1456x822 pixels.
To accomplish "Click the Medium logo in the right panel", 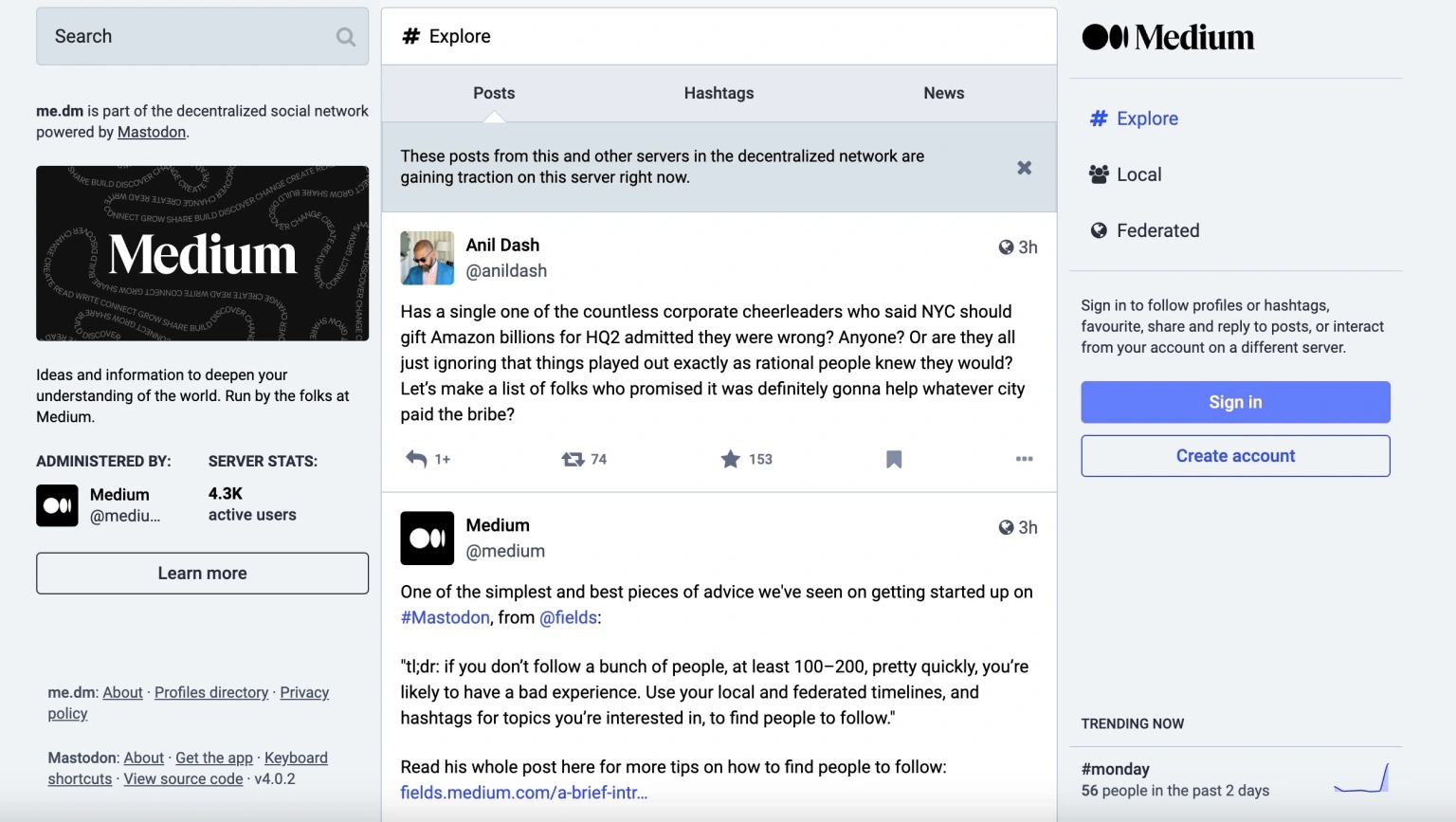I will (x=1168, y=37).
